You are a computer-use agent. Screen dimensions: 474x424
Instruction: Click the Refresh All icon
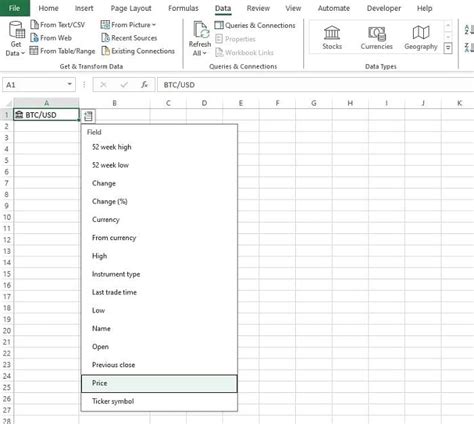201,30
